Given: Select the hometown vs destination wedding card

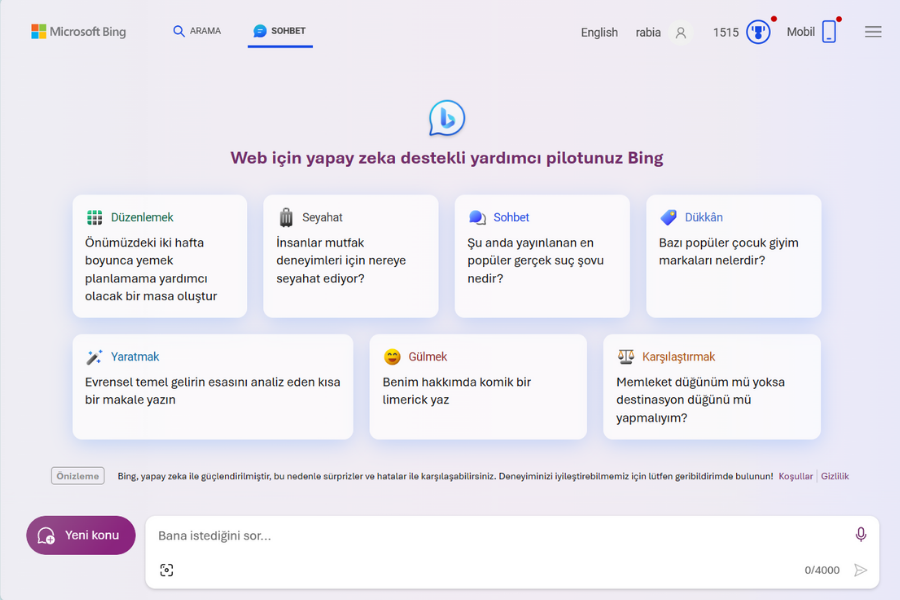Looking at the screenshot, I should click(712, 387).
